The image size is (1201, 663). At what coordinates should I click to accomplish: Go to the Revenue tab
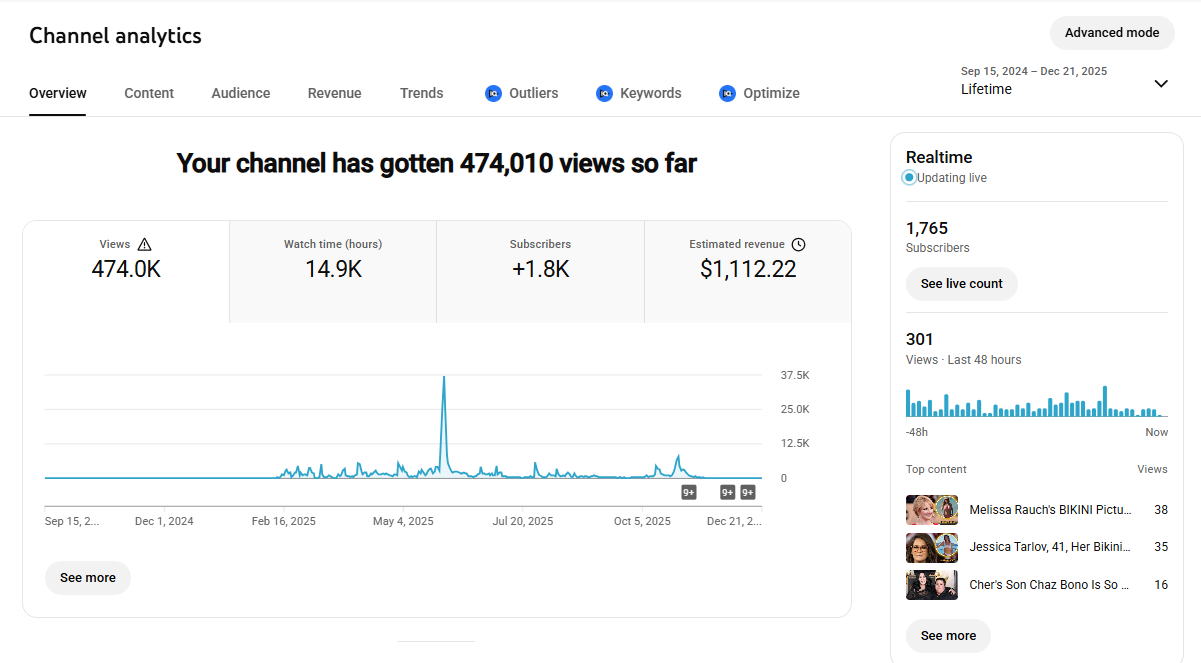click(335, 93)
